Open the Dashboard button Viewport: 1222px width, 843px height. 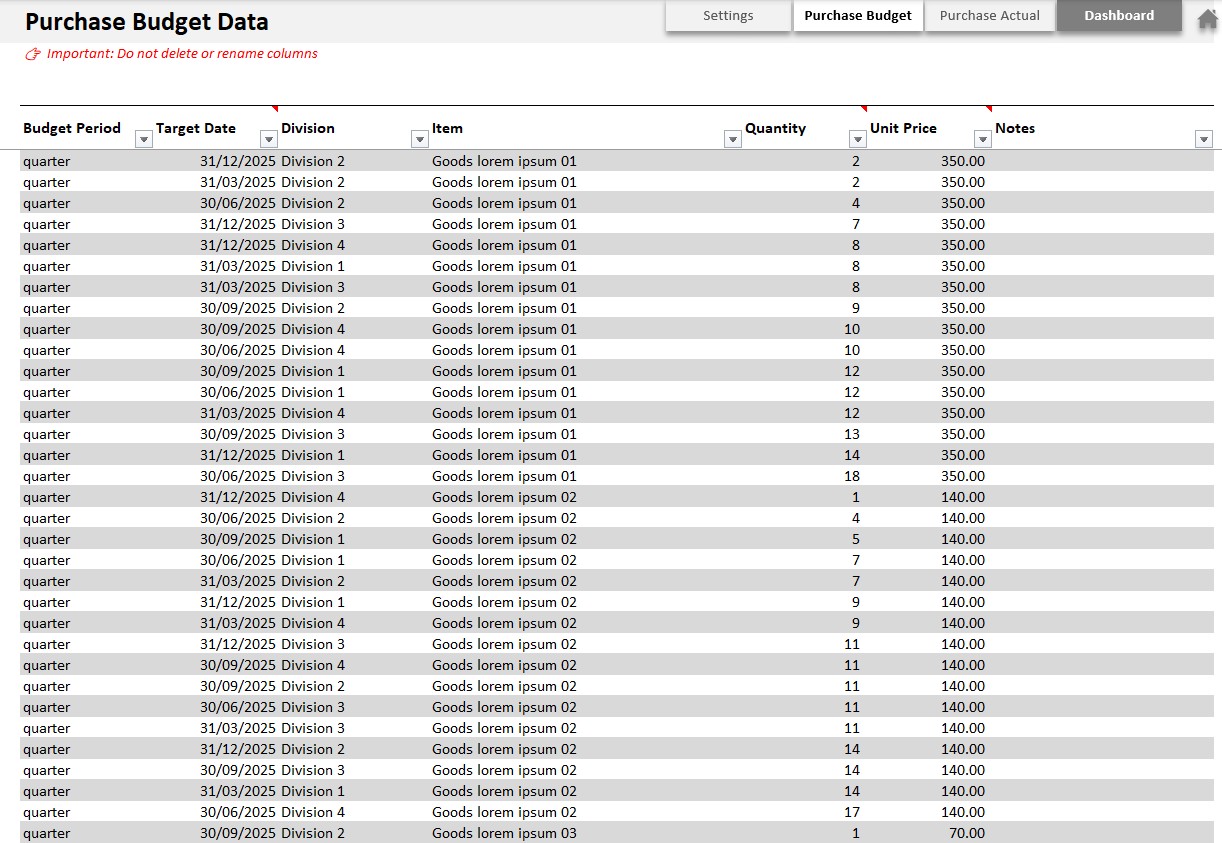(x=1119, y=16)
